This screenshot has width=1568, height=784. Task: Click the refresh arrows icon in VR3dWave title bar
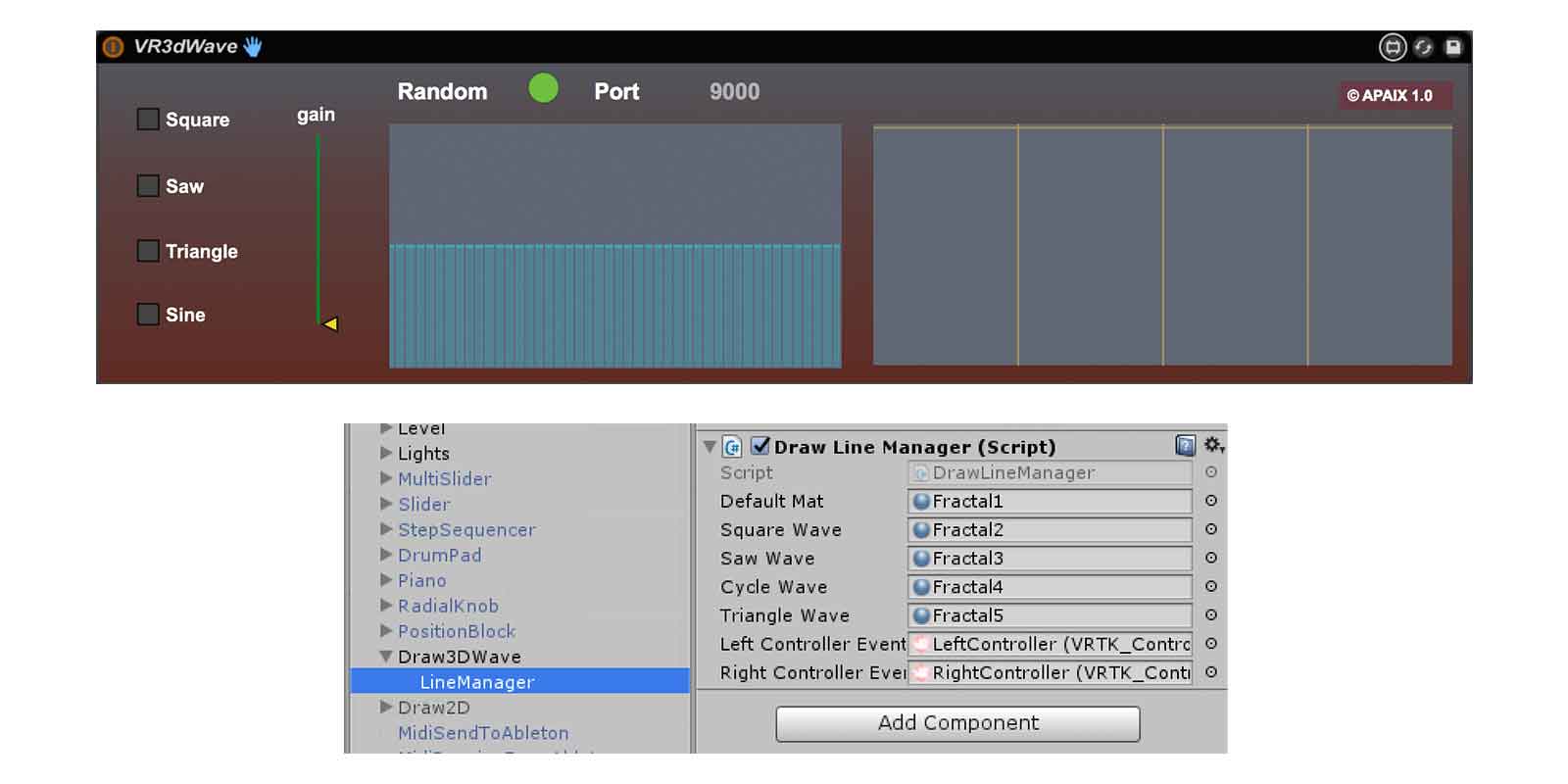pyautogui.click(x=1423, y=47)
